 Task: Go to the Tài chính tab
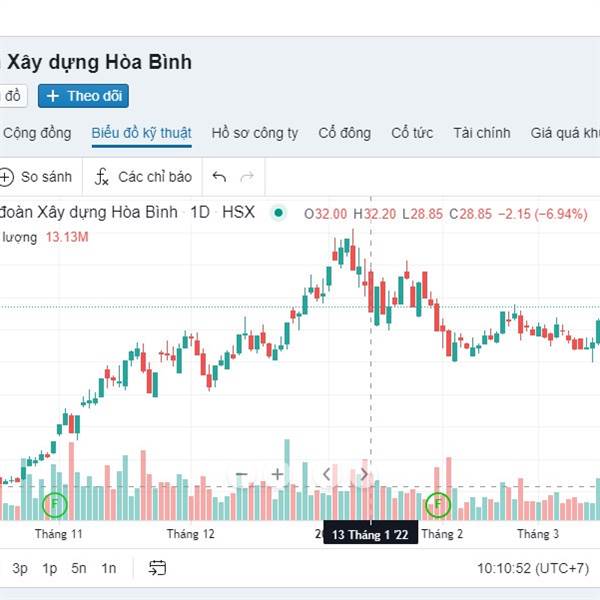click(x=482, y=133)
